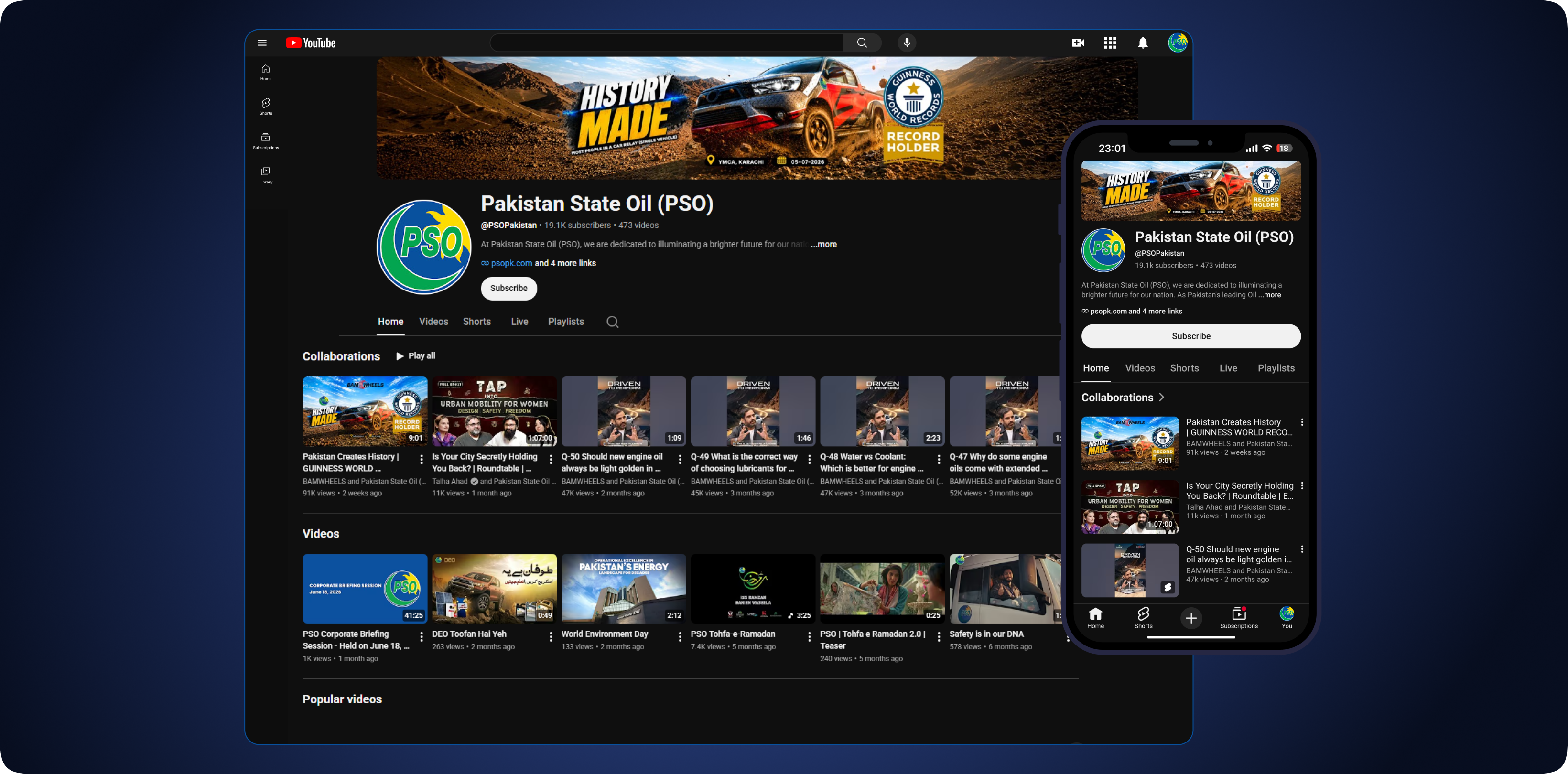
Task: Open the account avatar in the header
Action: pyautogui.click(x=1179, y=43)
